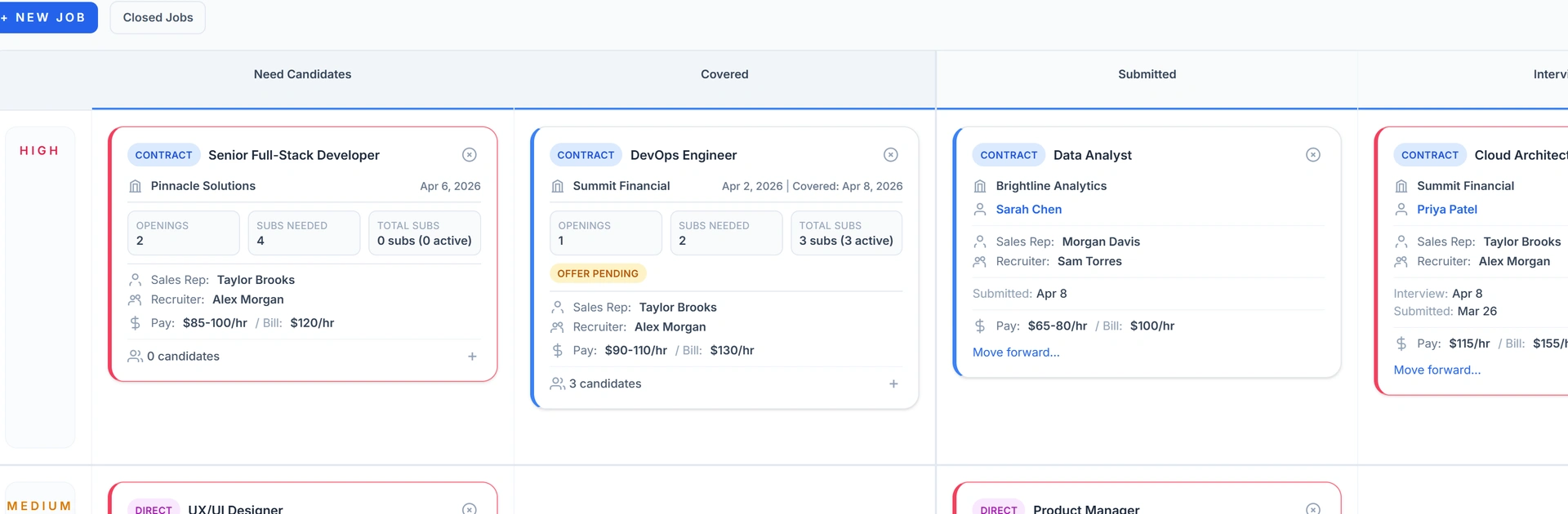The height and width of the screenshot is (514, 1568).
Task: Click the HIGH priority row label
Action: click(39, 151)
